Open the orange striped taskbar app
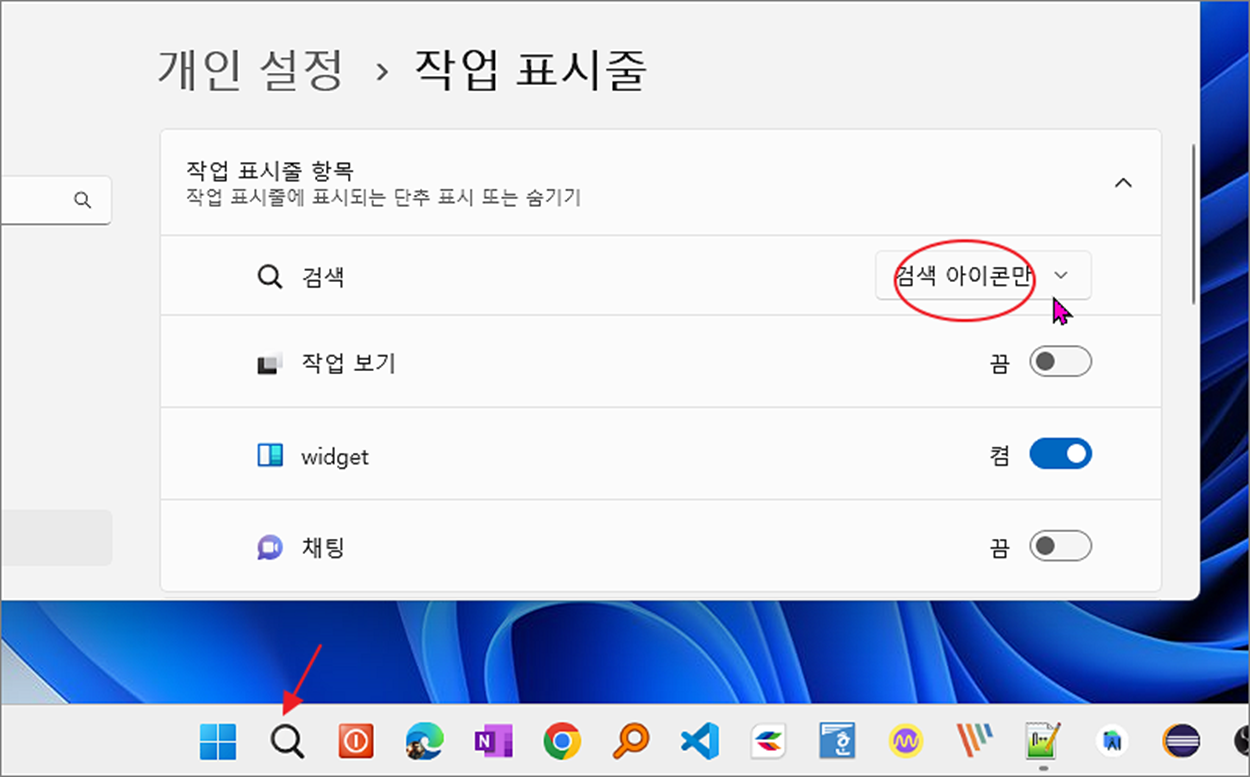 point(974,742)
